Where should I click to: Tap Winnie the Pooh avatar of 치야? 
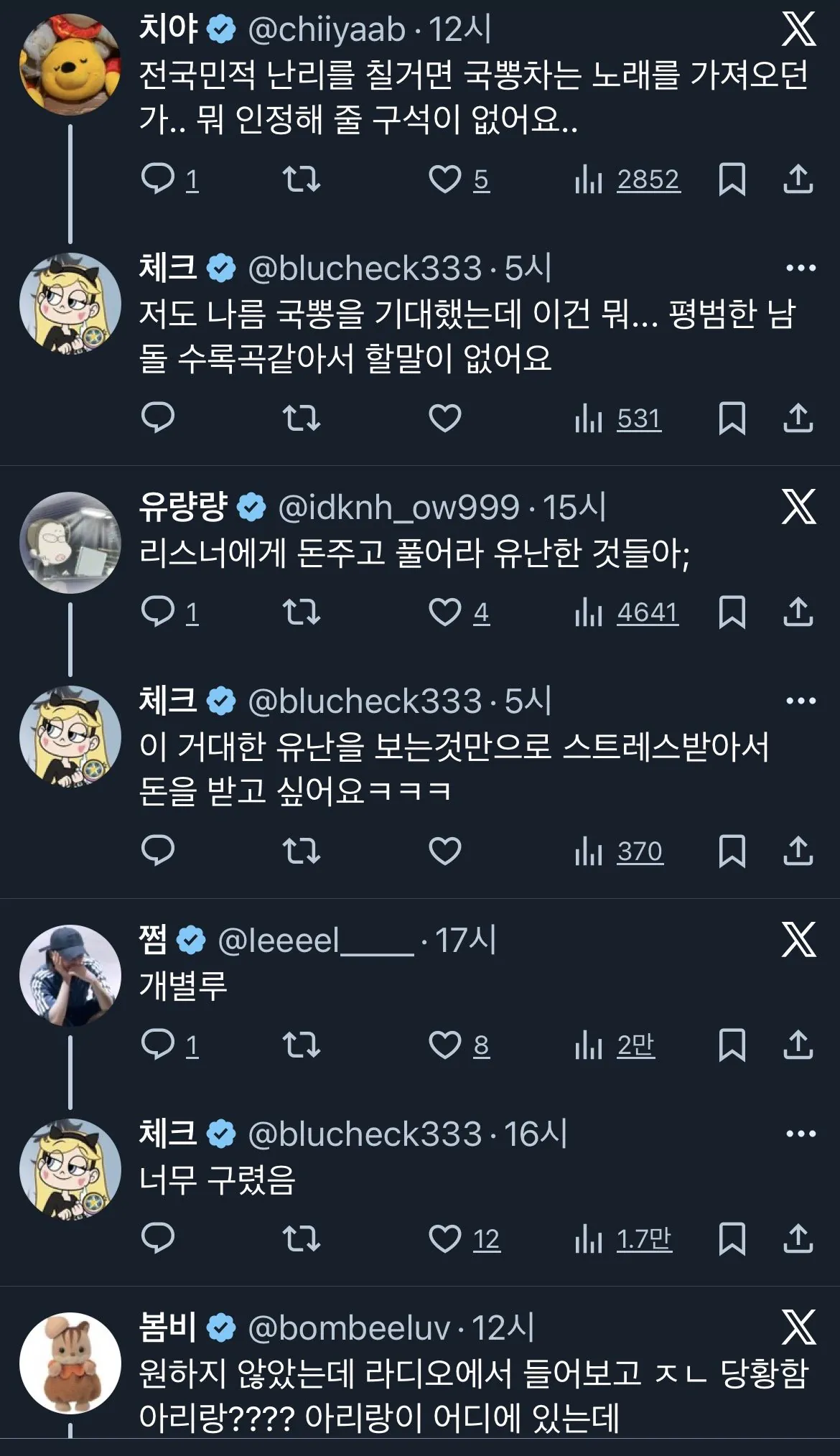click(x=70, y=65)
